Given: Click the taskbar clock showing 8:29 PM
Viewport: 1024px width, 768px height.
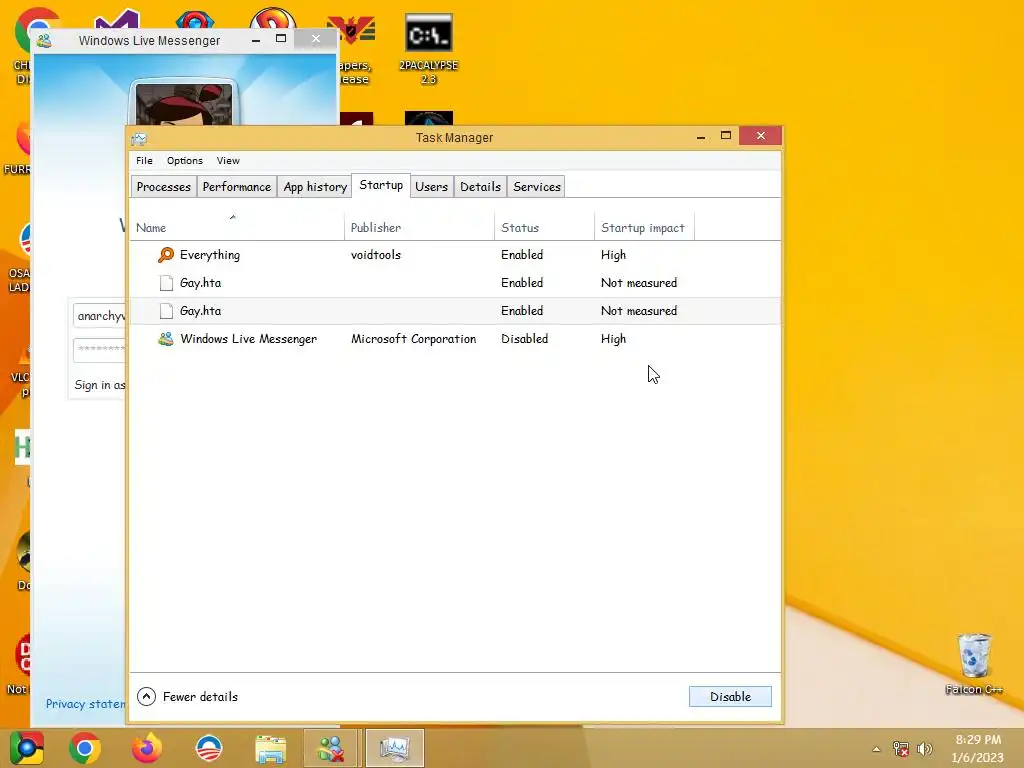Looking at the screenshot, I should [x=978, y=748].
